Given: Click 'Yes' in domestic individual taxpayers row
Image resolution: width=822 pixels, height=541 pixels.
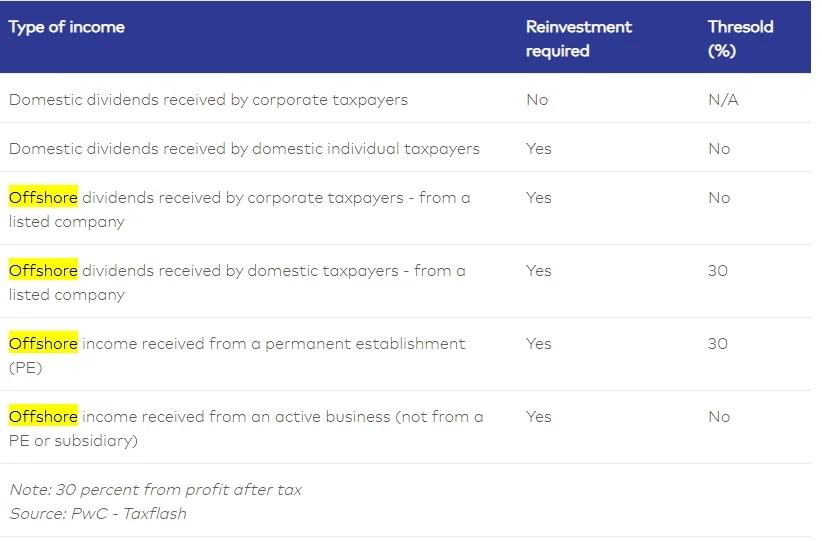Looking at the screenshot, I should click(x=538, y=148).
